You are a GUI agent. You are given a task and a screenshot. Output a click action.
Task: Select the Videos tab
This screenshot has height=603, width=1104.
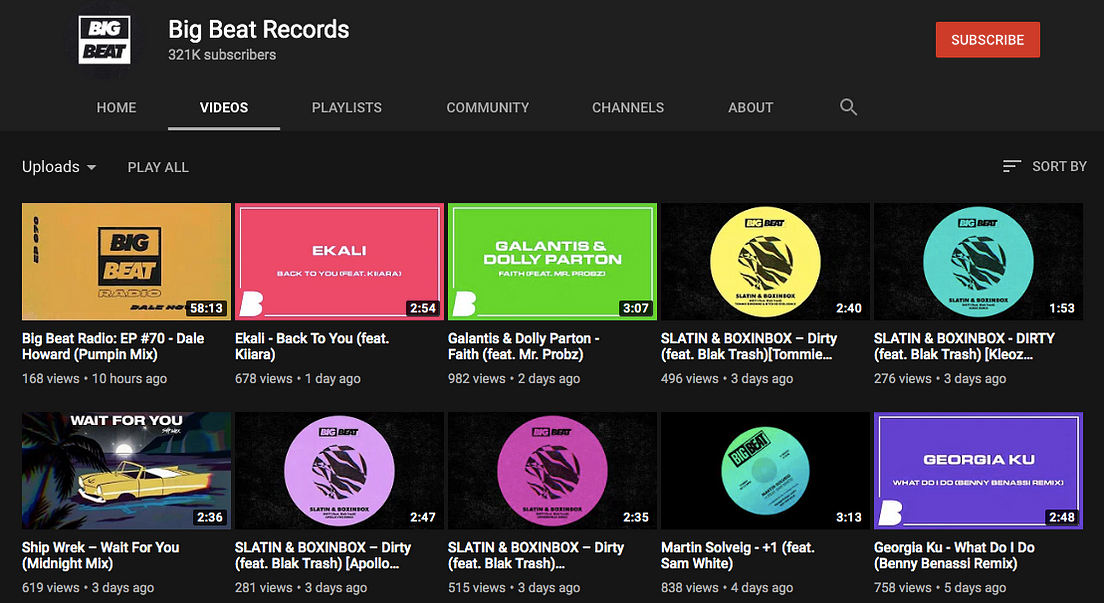point(224,108)
